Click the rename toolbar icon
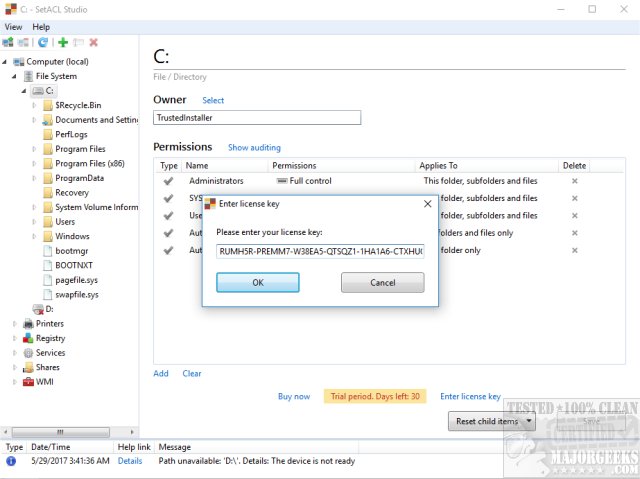The image size is (640, 479). coord(78,42)
